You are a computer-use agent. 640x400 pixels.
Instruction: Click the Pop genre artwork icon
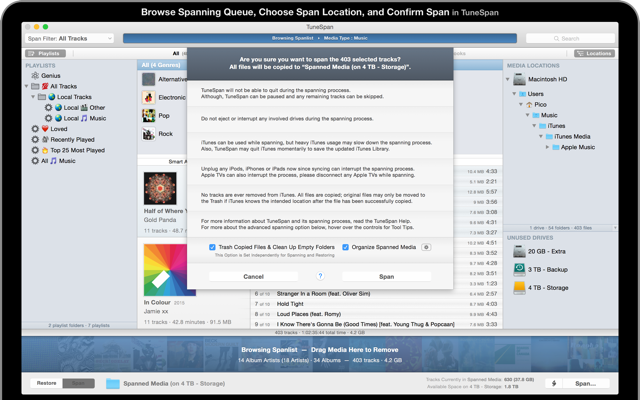pyautogui.click(x=149, y=115)
